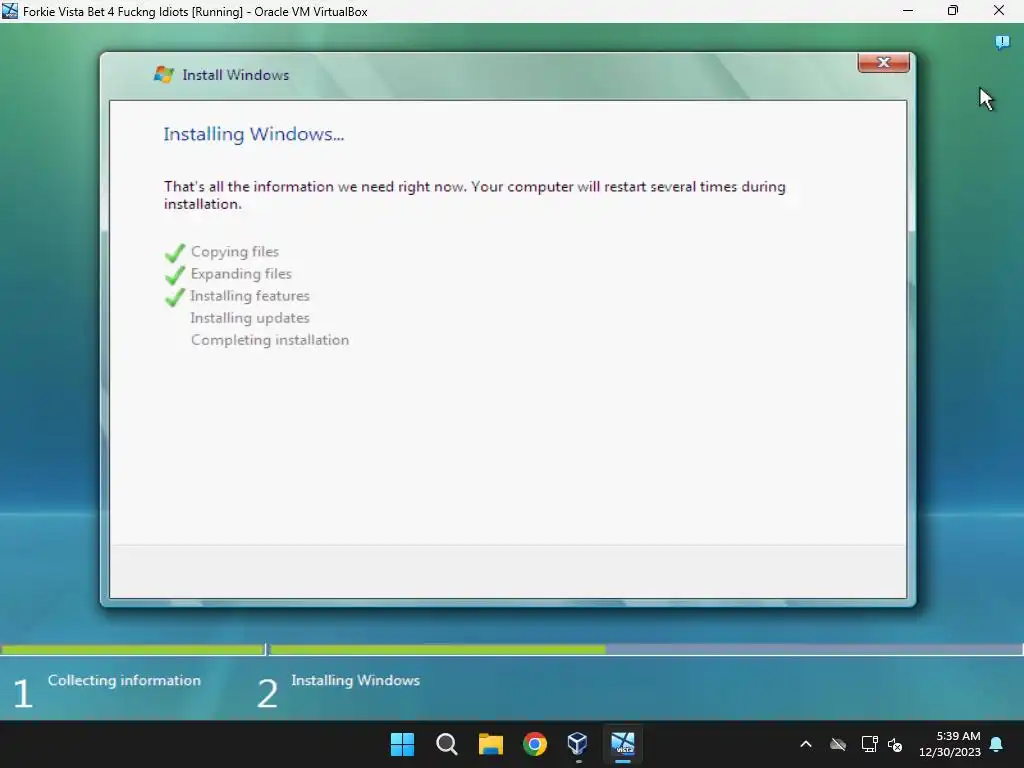Click the VirtualBox notification icon in the VM's top-right corner

[x=1002, y=43]
